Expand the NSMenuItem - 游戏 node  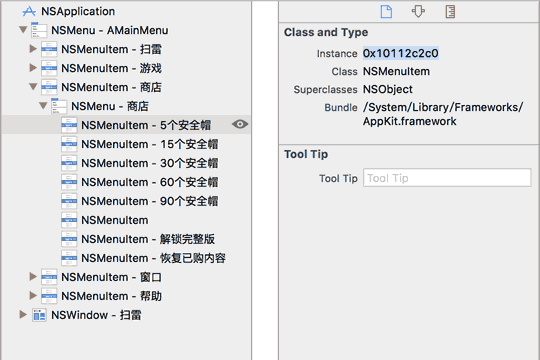click(33, 68)
